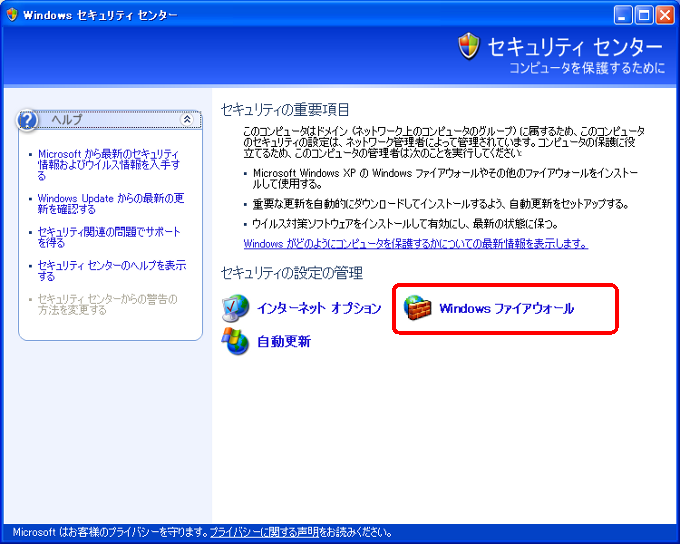Open the title bar shield system menu icon
This screenshot has height=545, width=681.
point(12,15)
